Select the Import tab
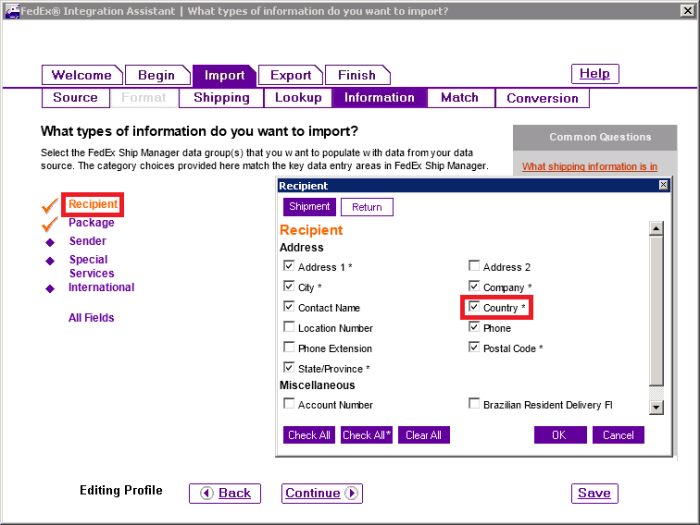 point(225,75)
